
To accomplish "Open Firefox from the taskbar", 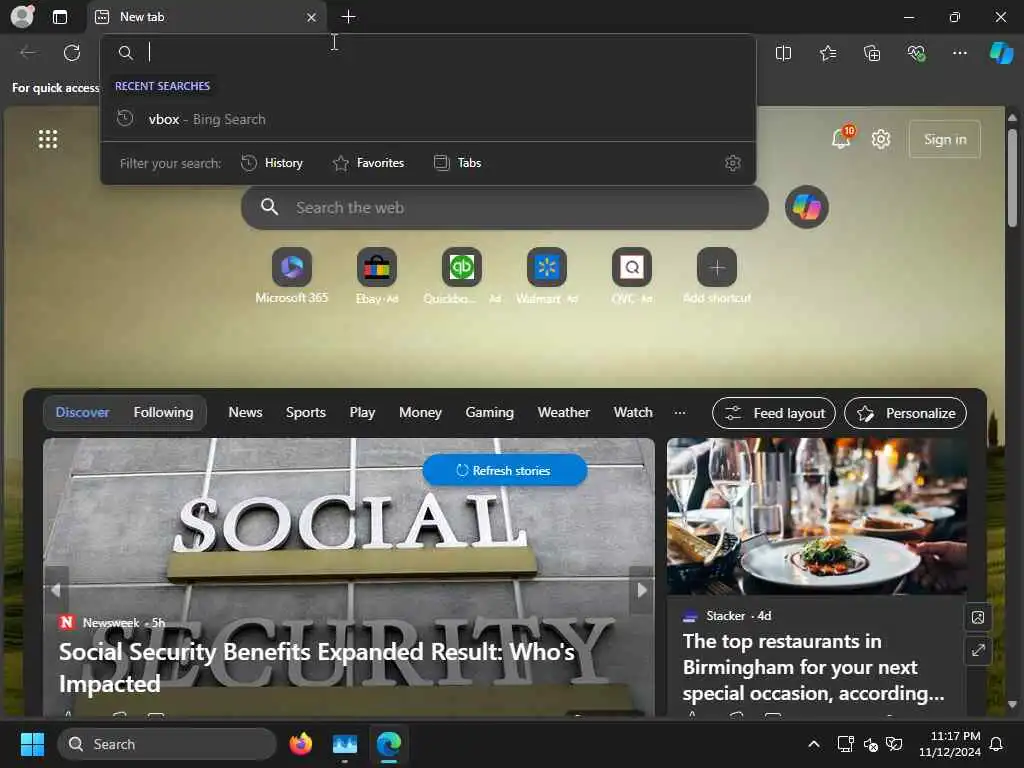I will pyautogui.click(x=300, y=744).
